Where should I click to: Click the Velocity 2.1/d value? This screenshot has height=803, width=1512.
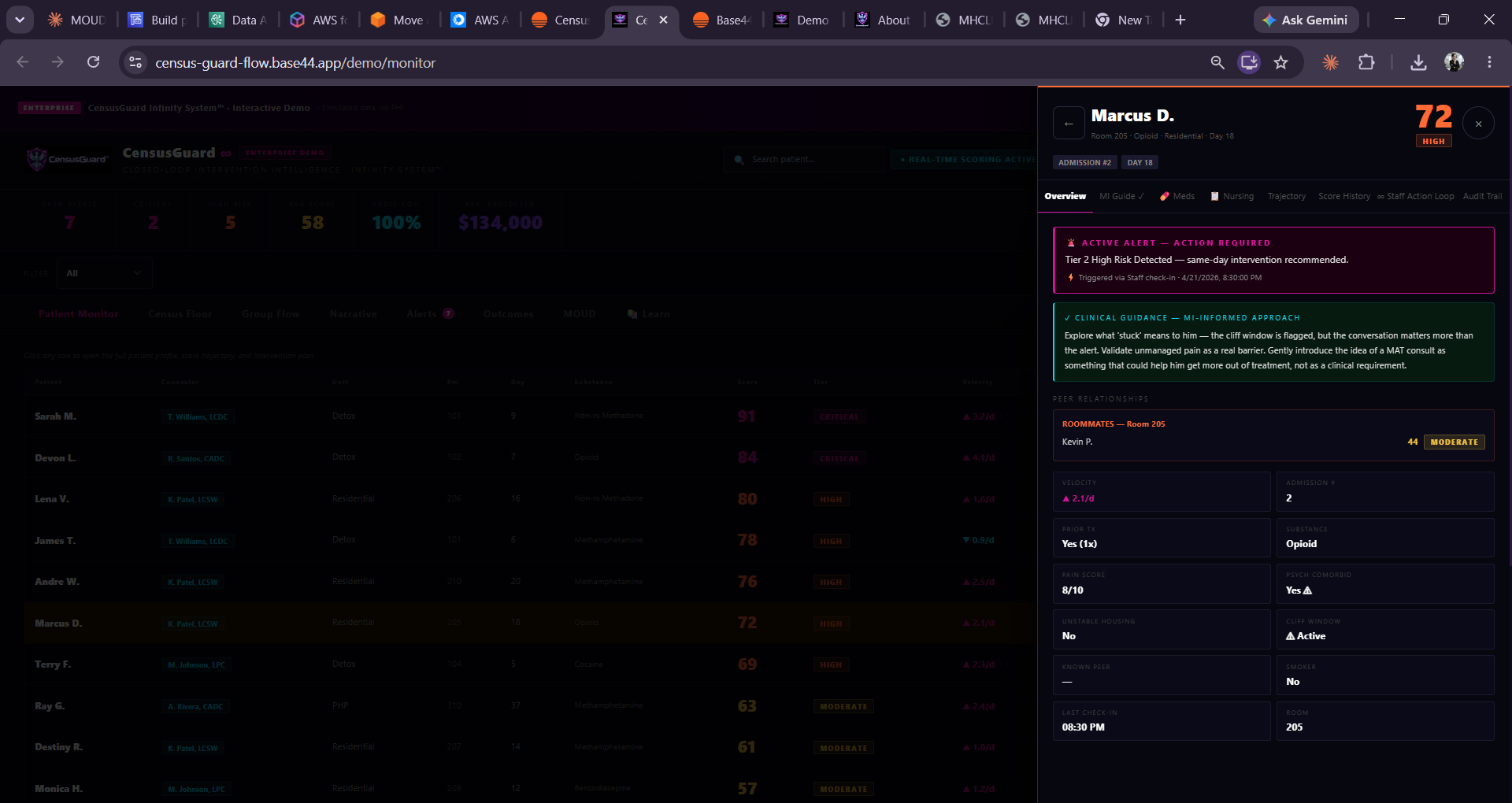click(x=1078, y=498)
